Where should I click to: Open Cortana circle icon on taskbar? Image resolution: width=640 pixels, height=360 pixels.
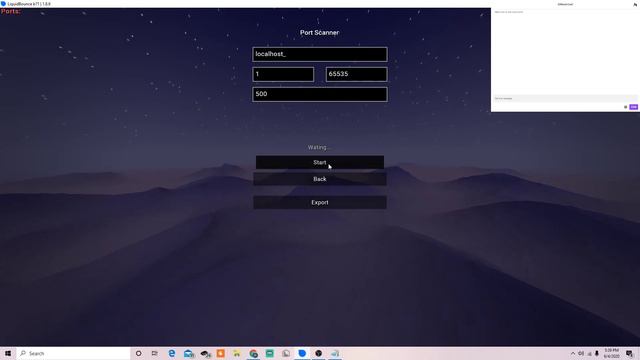tap(138, 353)
